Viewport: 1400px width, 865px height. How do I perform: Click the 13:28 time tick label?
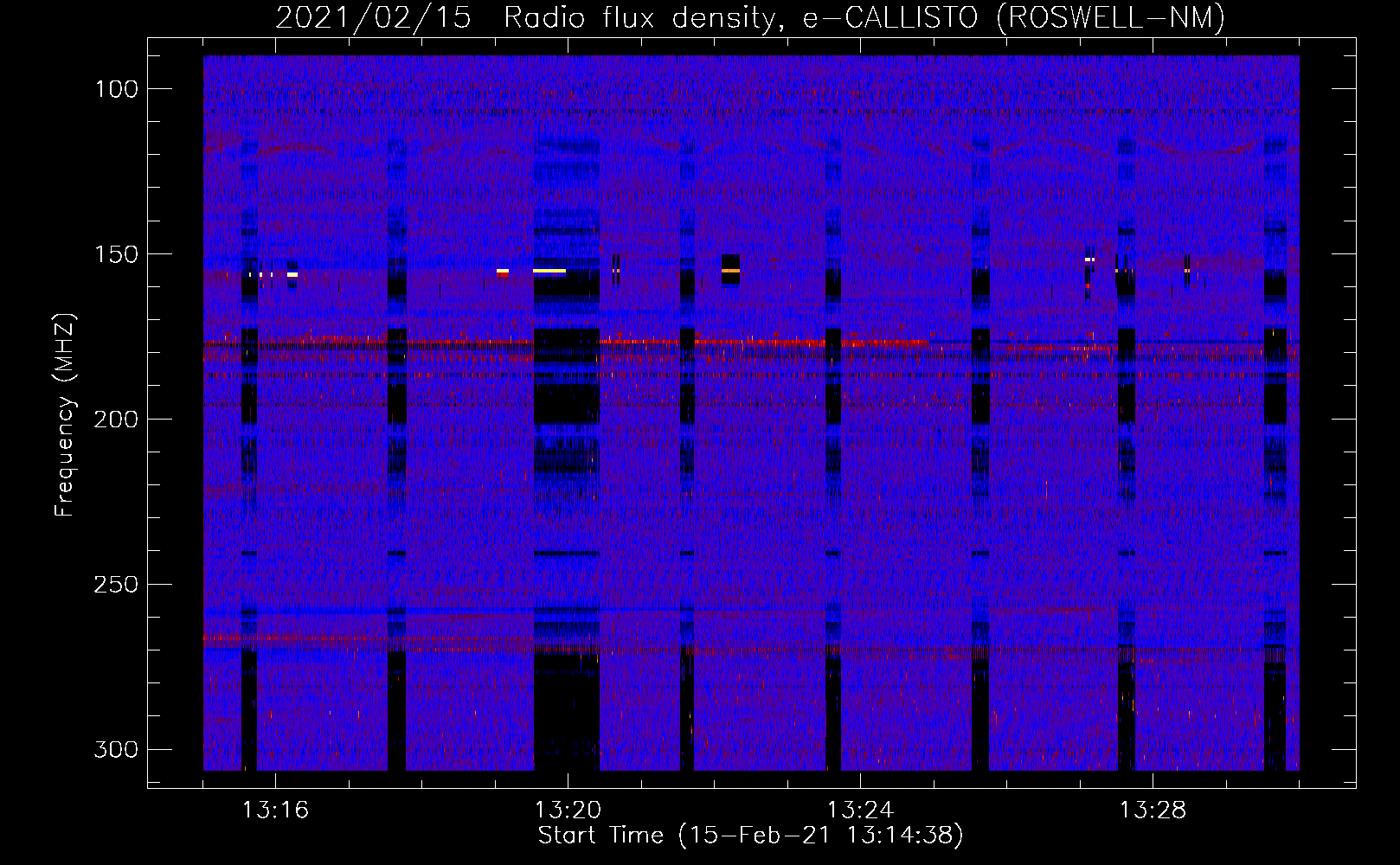(x=1153, y=811)
